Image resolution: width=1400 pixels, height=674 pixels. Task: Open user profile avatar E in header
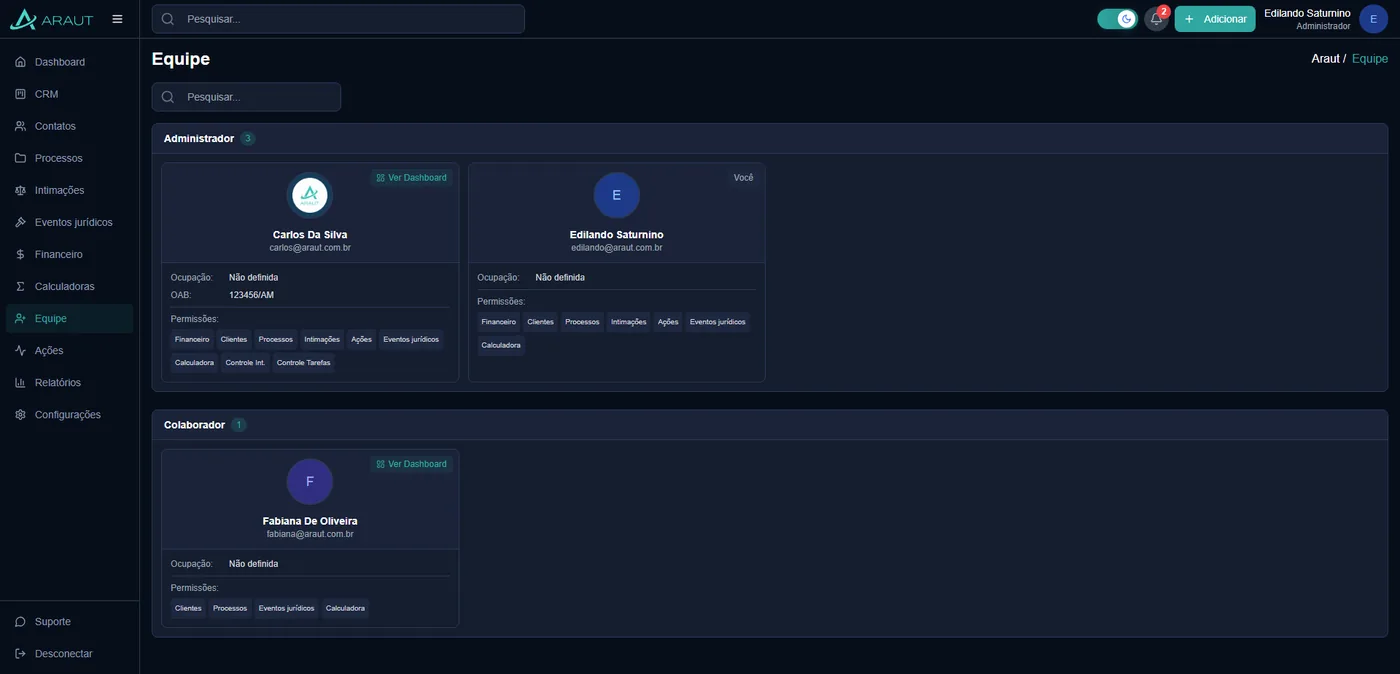pos(1373,19)
